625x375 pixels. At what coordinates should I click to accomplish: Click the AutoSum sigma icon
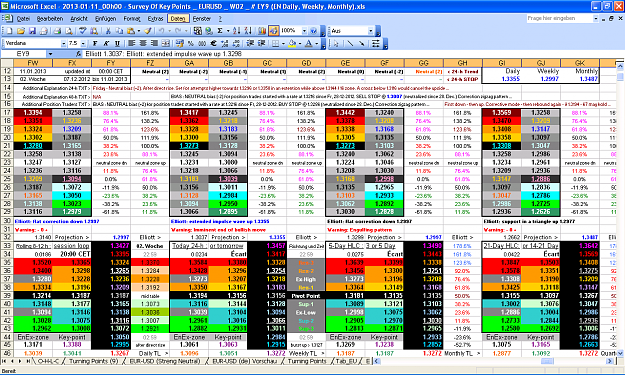point(220,31)
